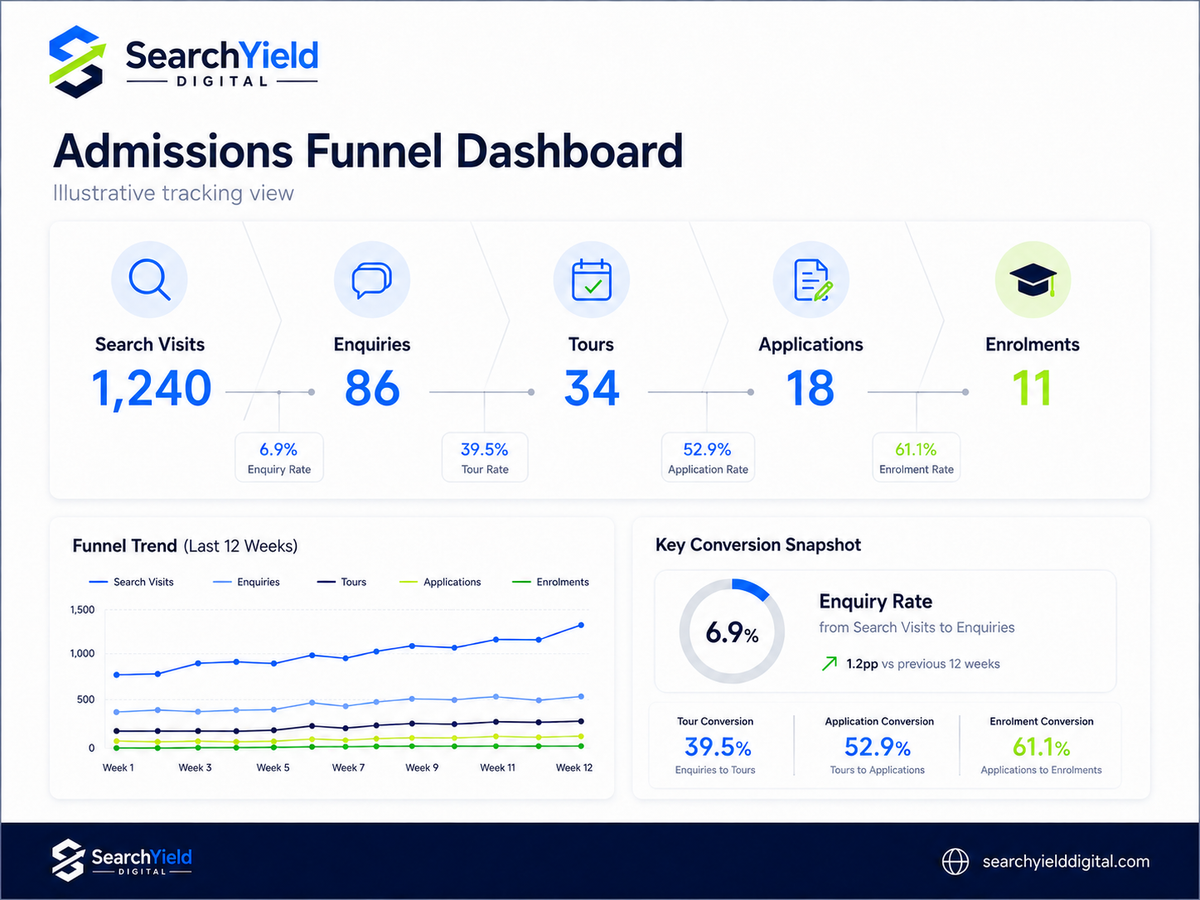Screen dimensions: 1200x900
Task: Click the 1,000 y-axis label
Action: tap(83, 654)
